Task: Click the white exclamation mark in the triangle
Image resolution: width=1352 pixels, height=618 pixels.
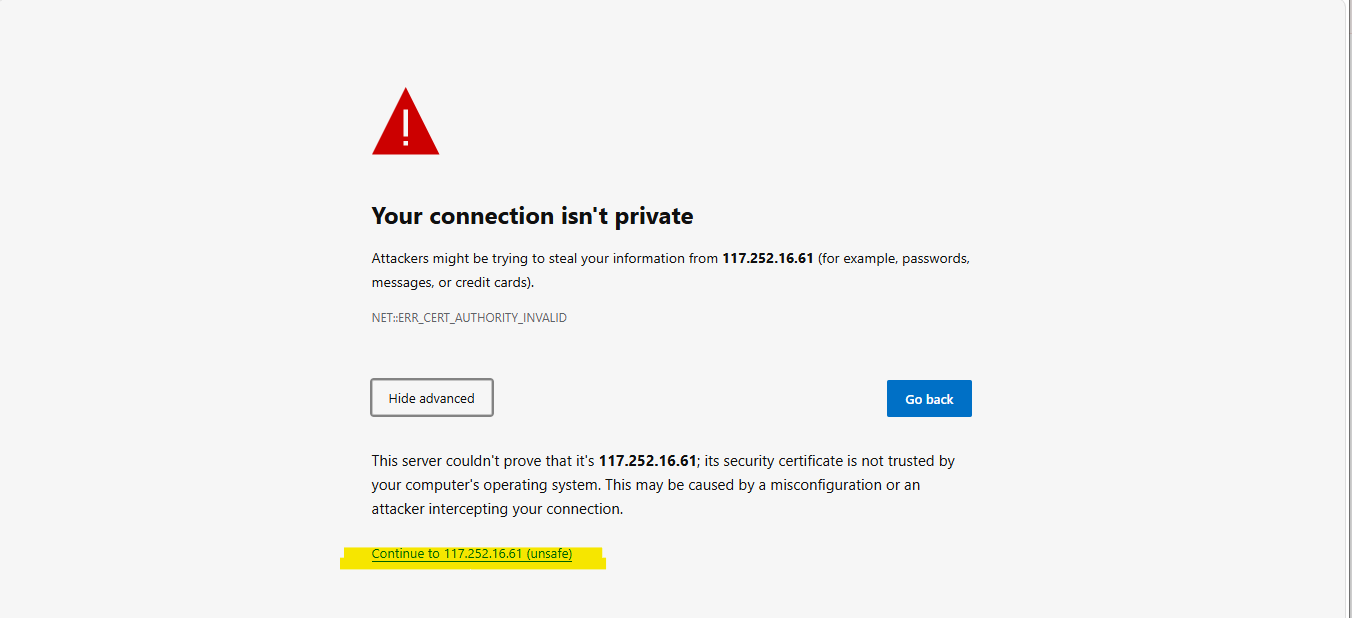Action: pos(406,127)
